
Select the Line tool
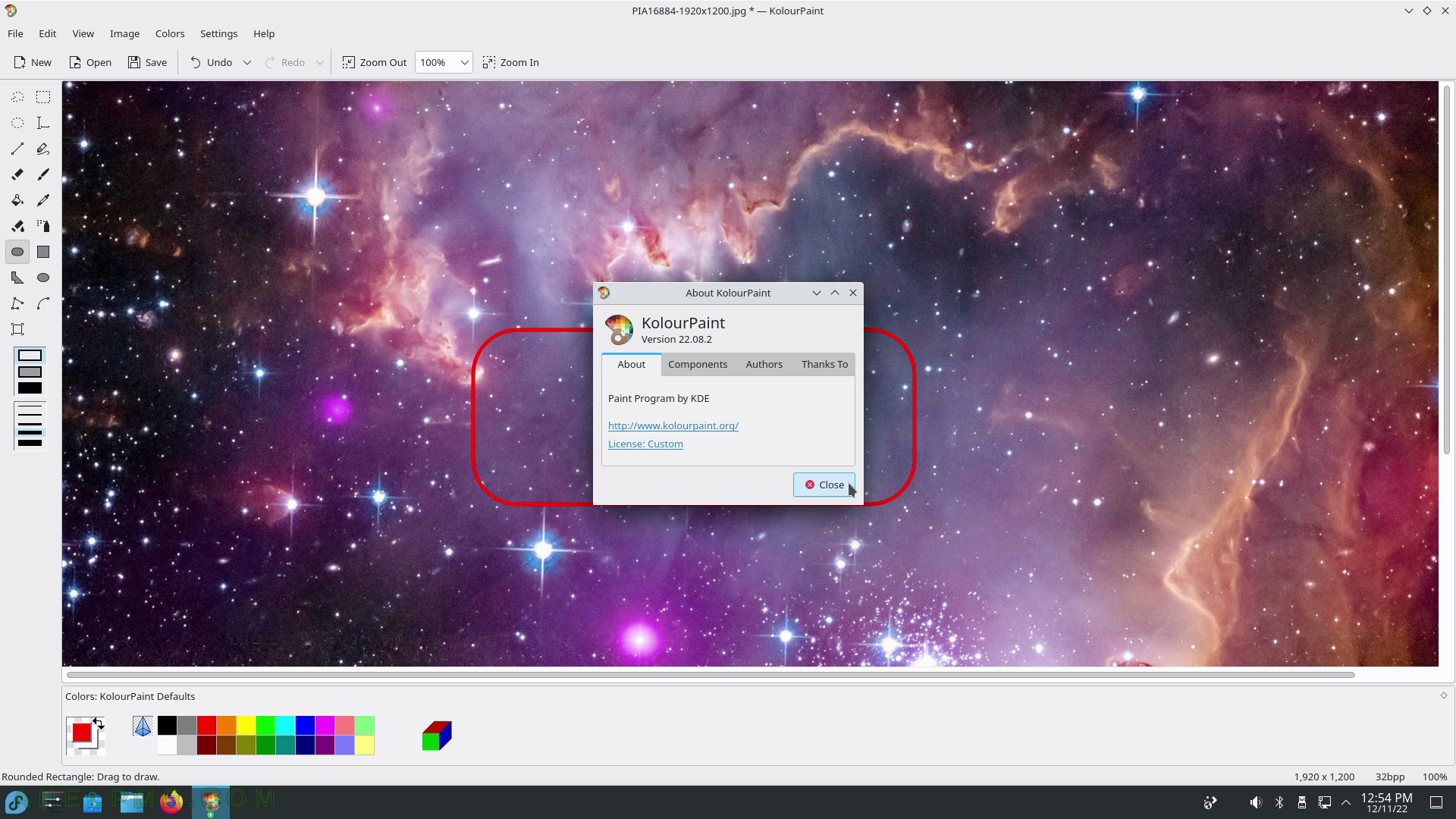(x=17, y=149)
